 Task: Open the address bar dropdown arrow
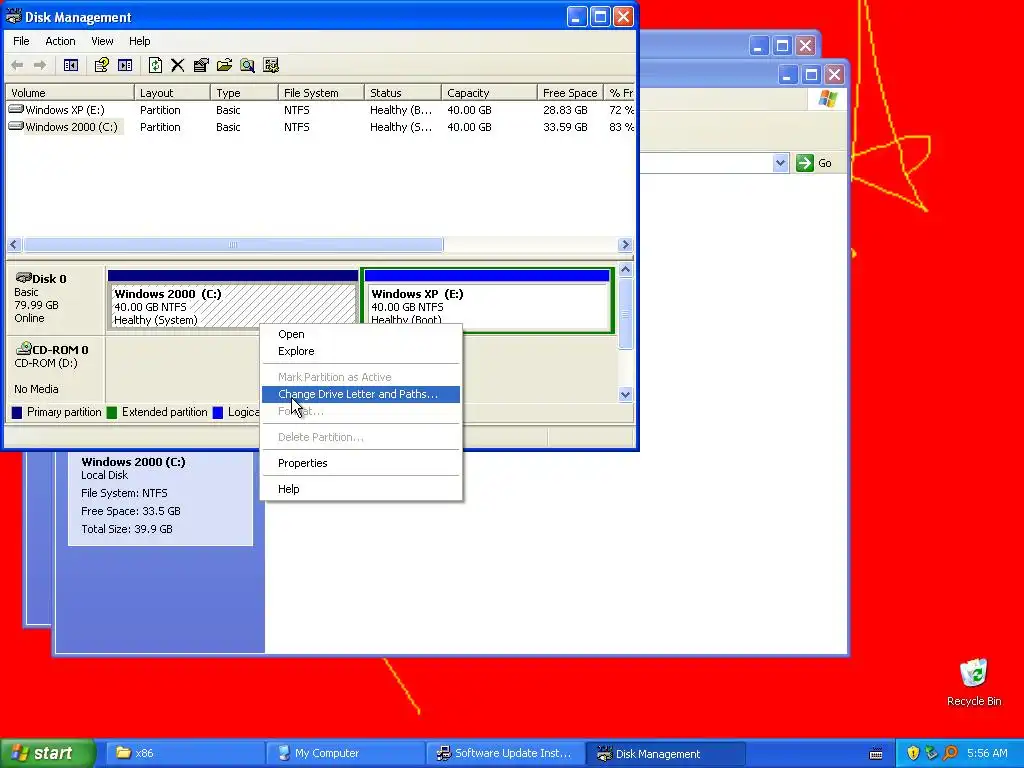pyautogui.click(x=780, y=163)
